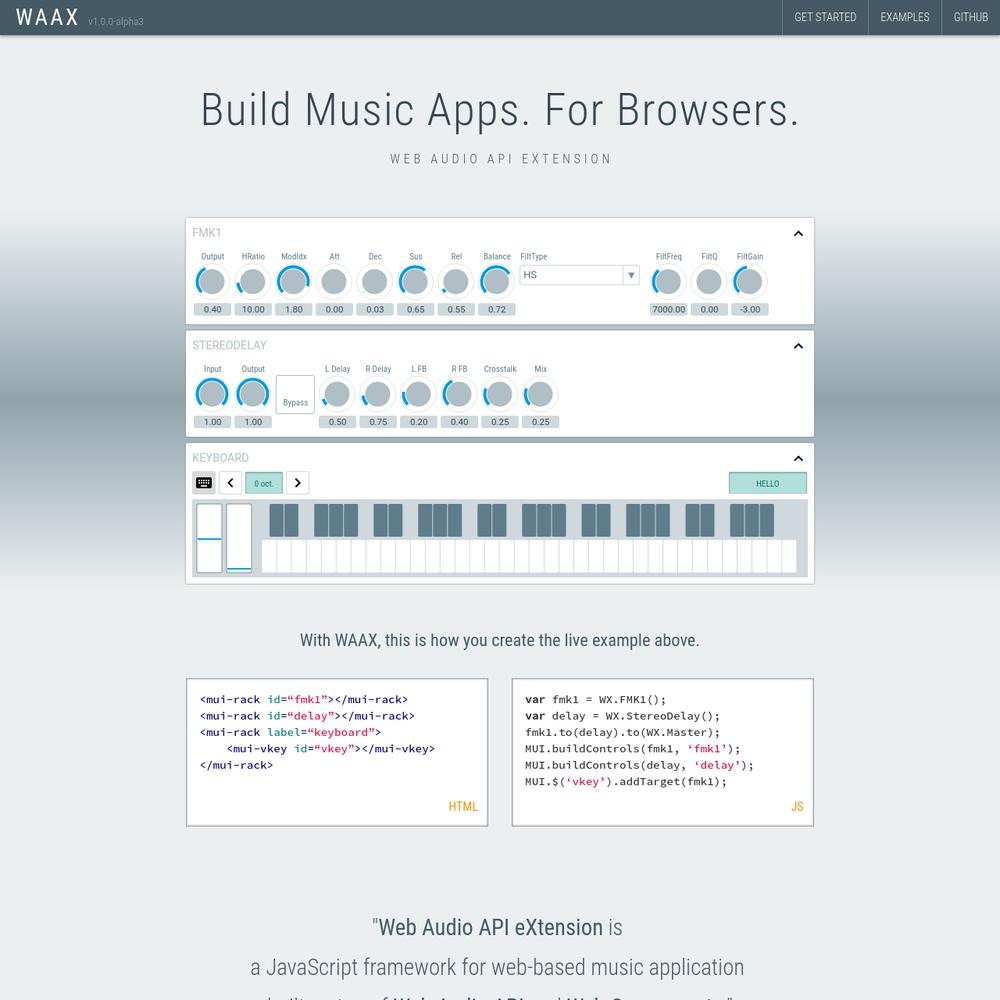This screenshot has width=1000, height=1000.
Task: Open the FiltType dropdown arrow
Action: point(631,275)
